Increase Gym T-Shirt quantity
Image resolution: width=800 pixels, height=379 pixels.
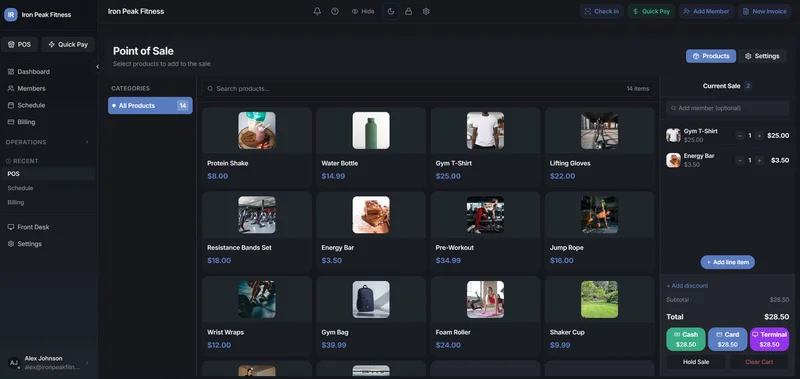pyautogui.click(x=760, y=136)
